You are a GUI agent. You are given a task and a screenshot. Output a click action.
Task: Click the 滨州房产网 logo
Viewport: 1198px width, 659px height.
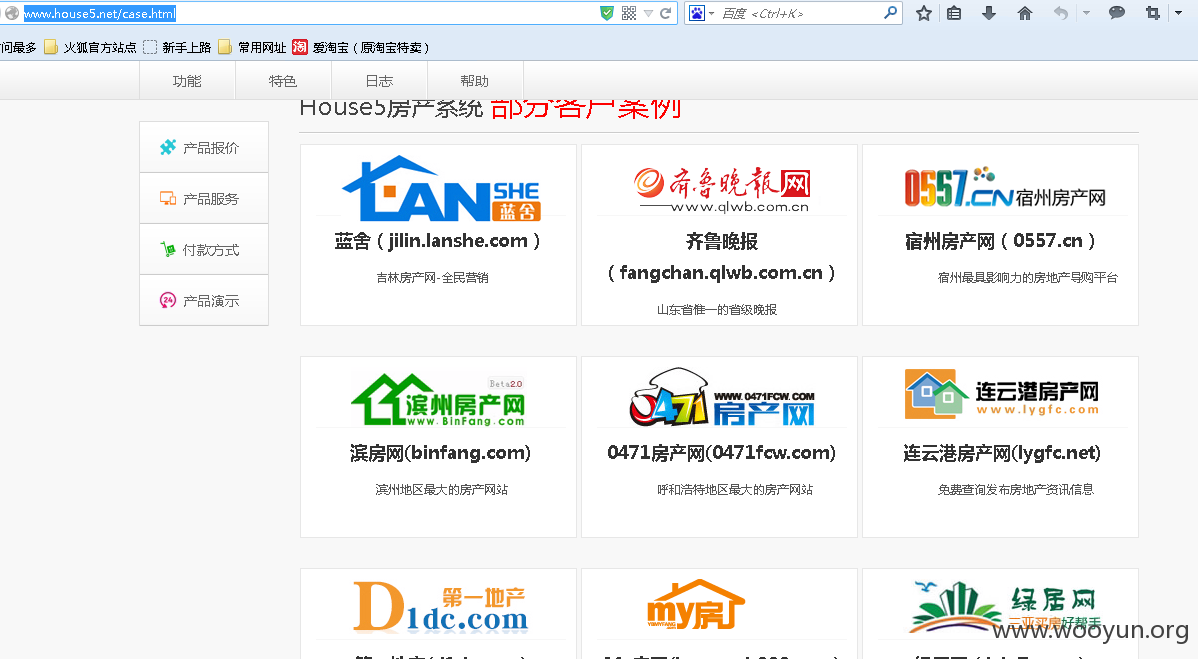tap(439, 399)
